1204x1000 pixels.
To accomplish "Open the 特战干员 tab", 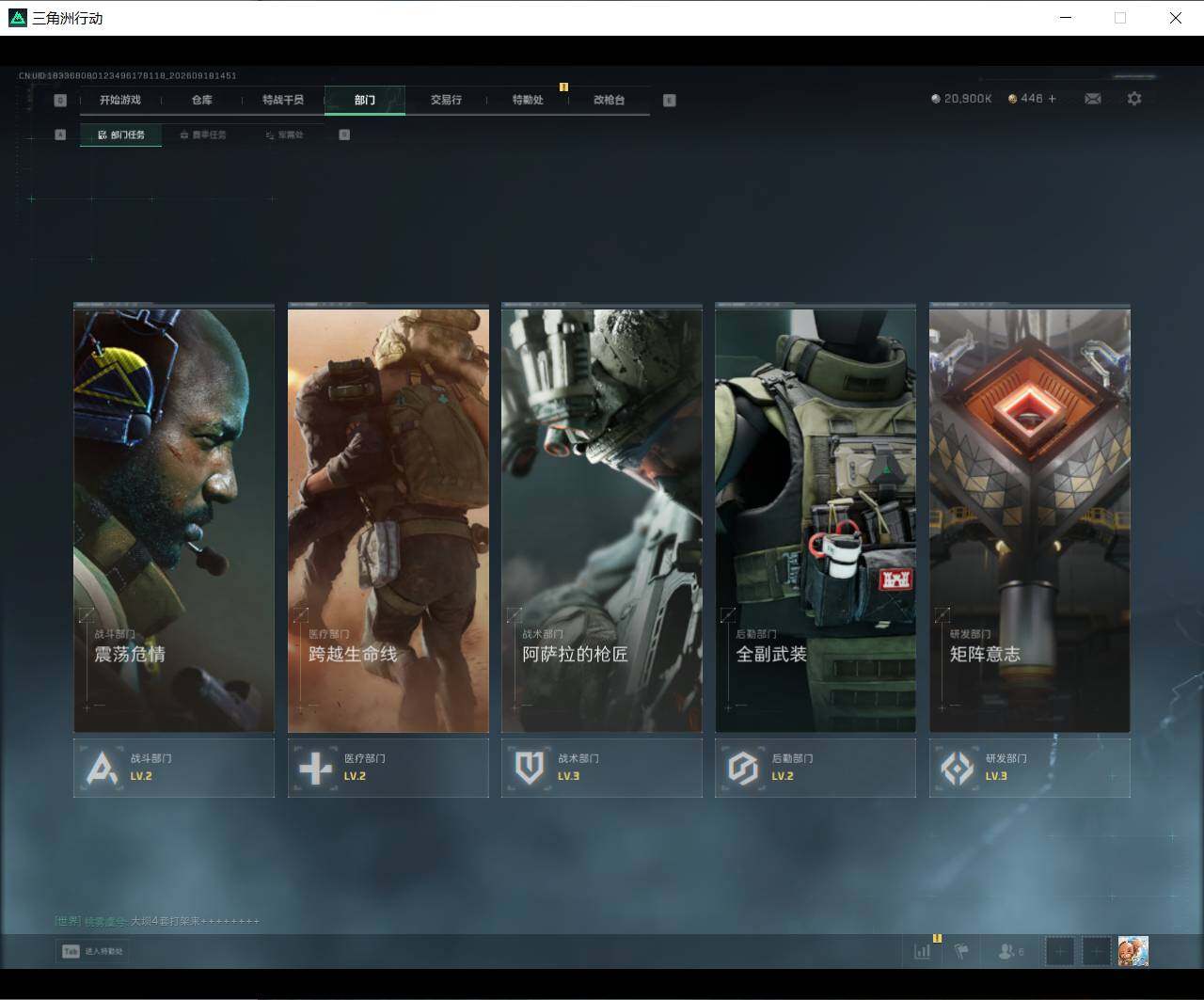I will pos(283,100).
